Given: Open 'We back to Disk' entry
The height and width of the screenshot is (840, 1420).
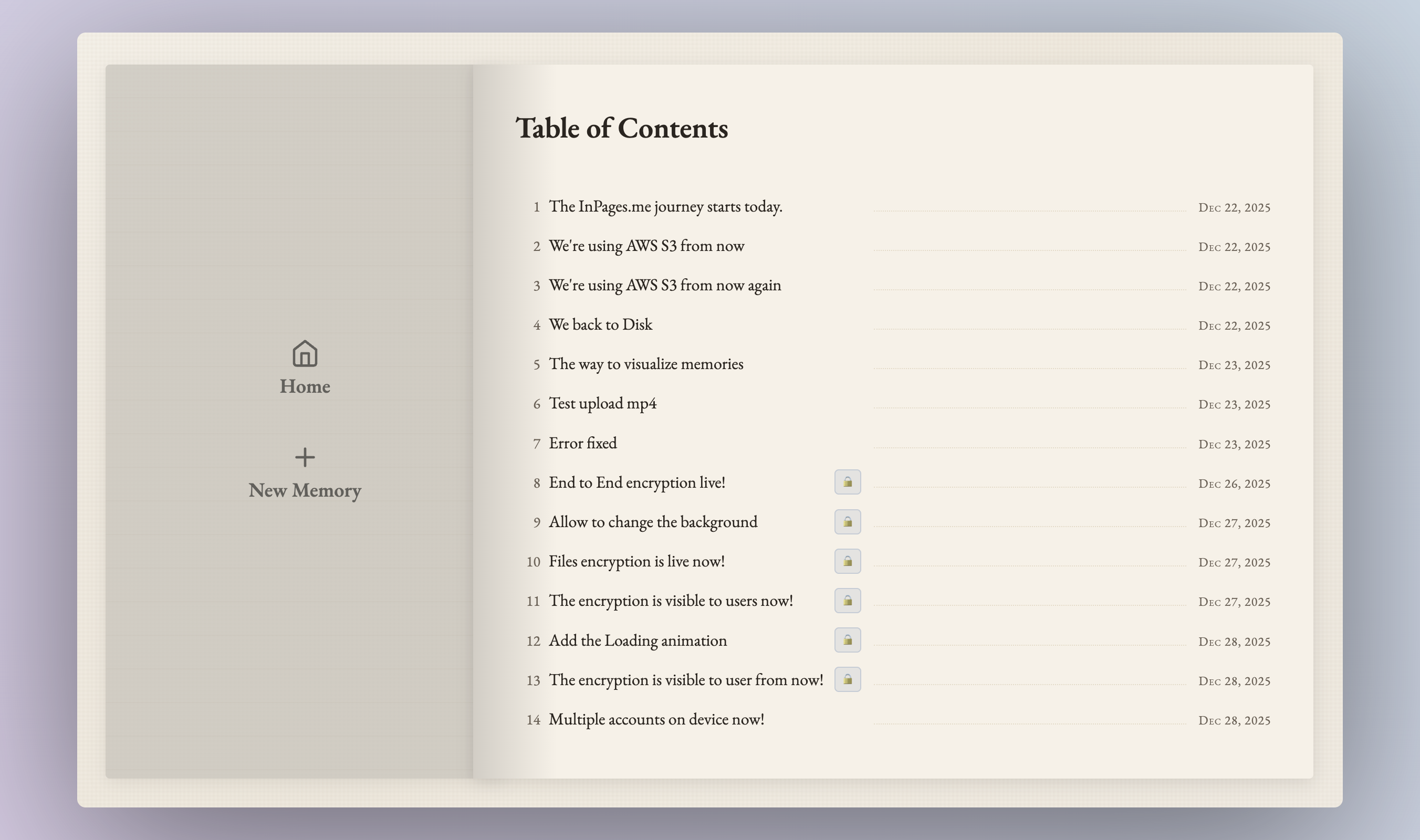Looking at the screenshot, I should click(600, 325).
